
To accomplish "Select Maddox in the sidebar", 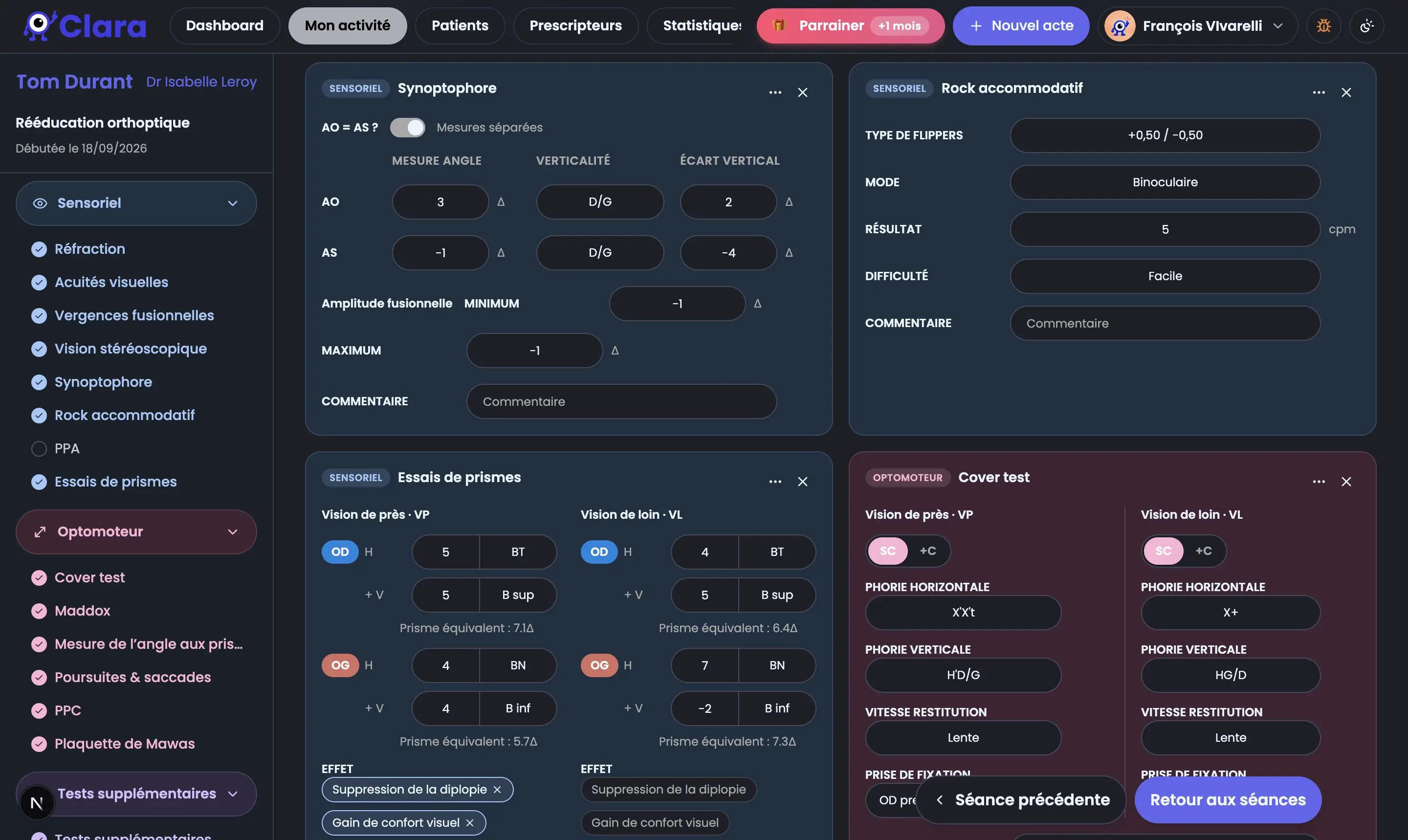I will 82,611.
